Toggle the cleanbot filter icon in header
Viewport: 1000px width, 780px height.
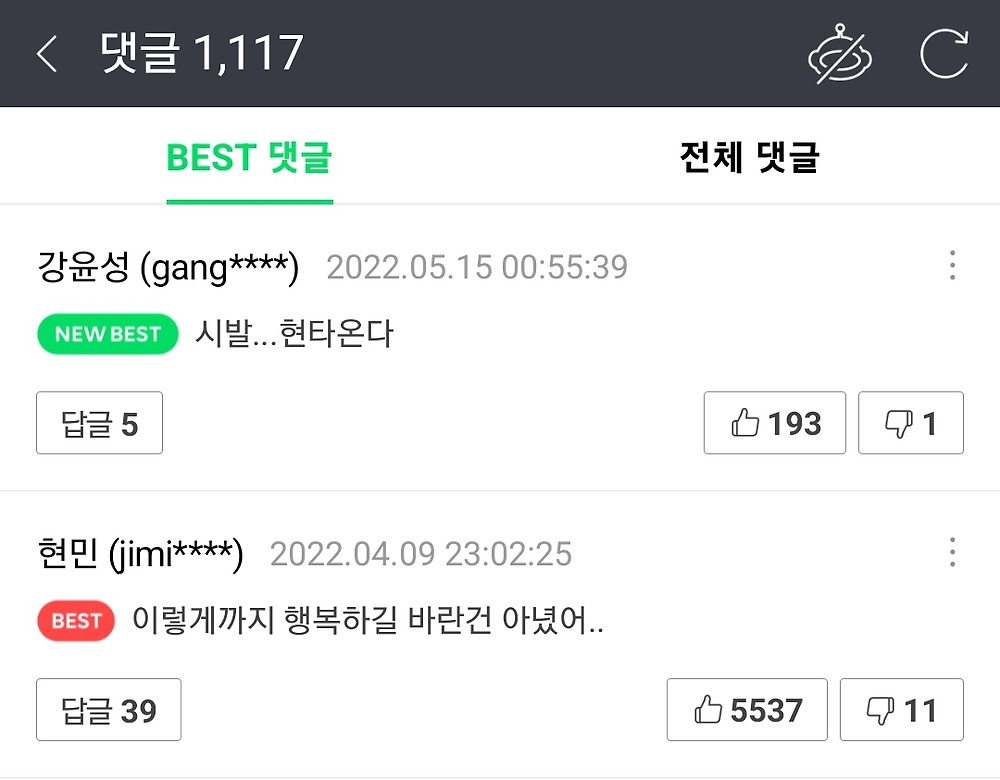pyautogui.click(x=839, y=53)
